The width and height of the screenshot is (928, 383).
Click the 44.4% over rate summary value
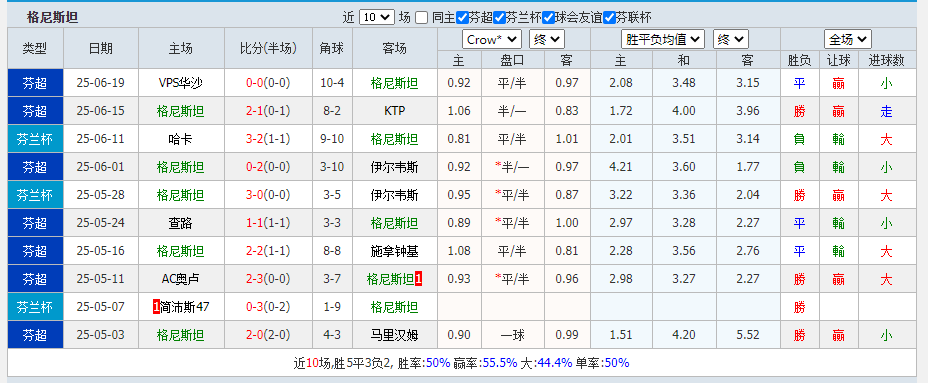pyautogui.click(x=555, y=362)
